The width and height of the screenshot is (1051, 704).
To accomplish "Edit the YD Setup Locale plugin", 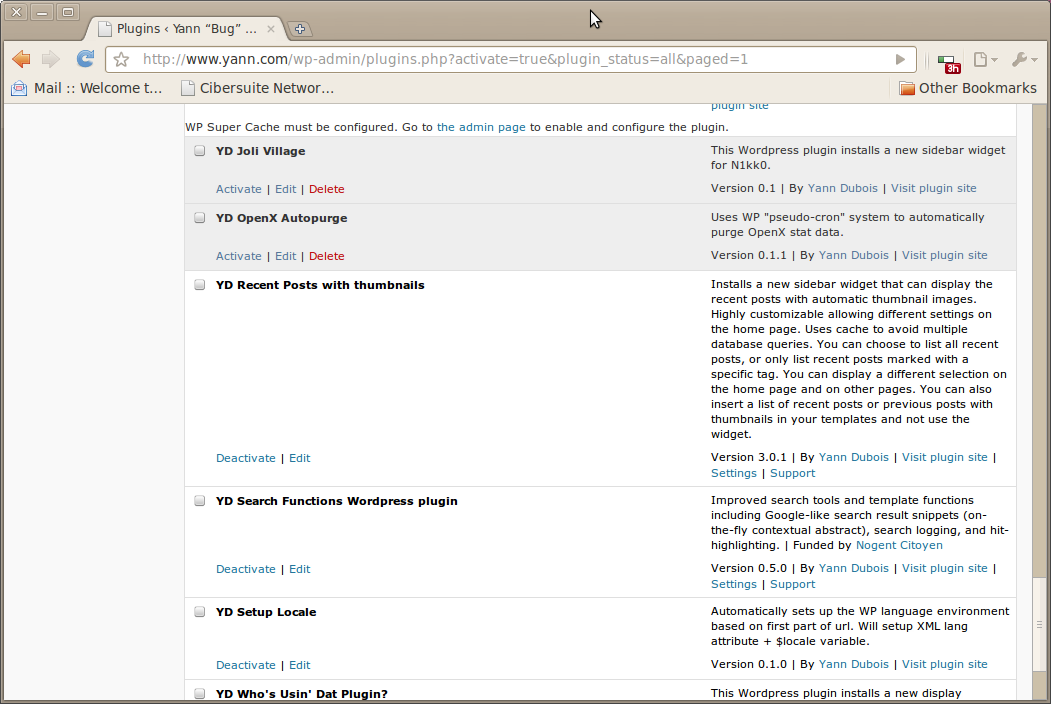I will coord(300,665).
